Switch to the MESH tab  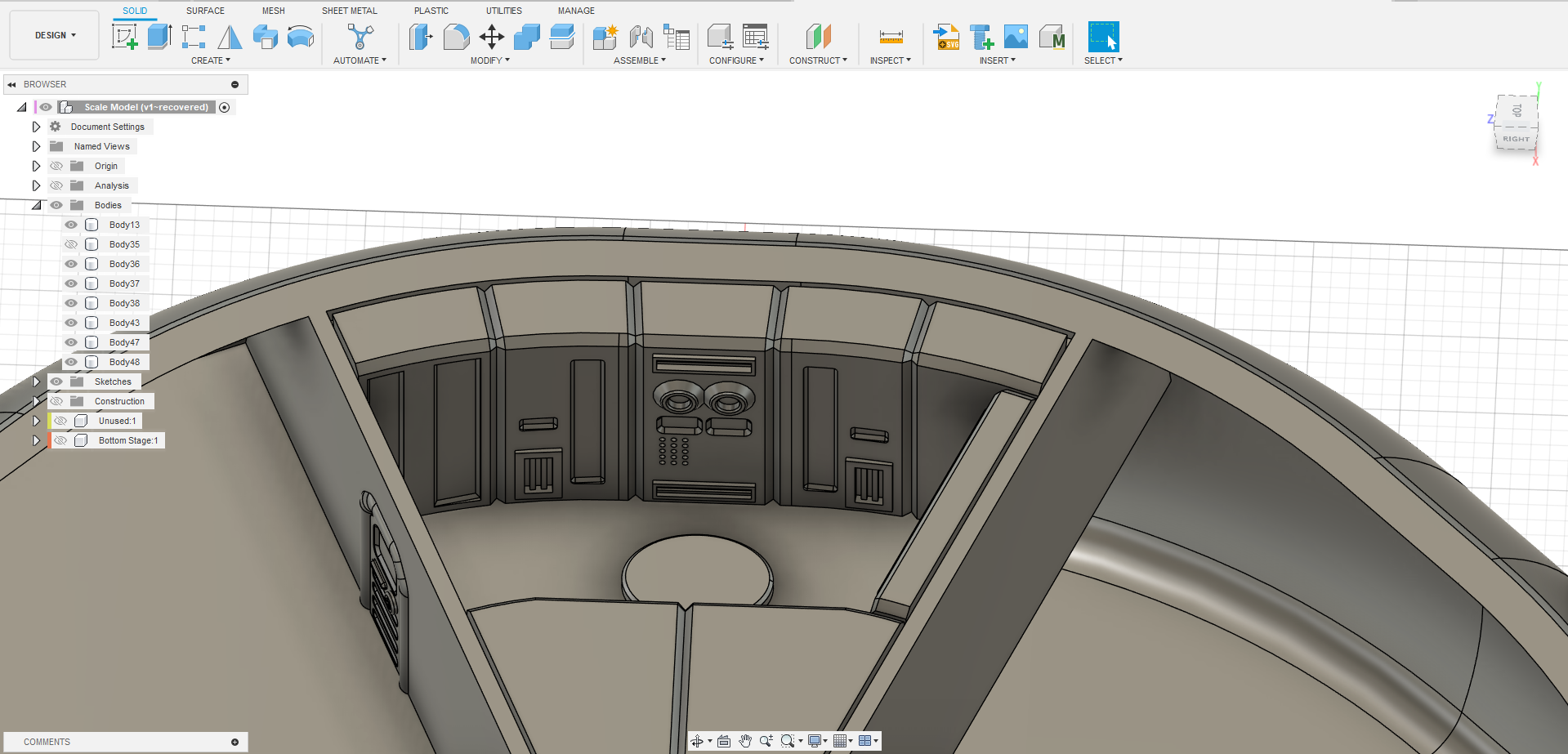tap(274, 11)
